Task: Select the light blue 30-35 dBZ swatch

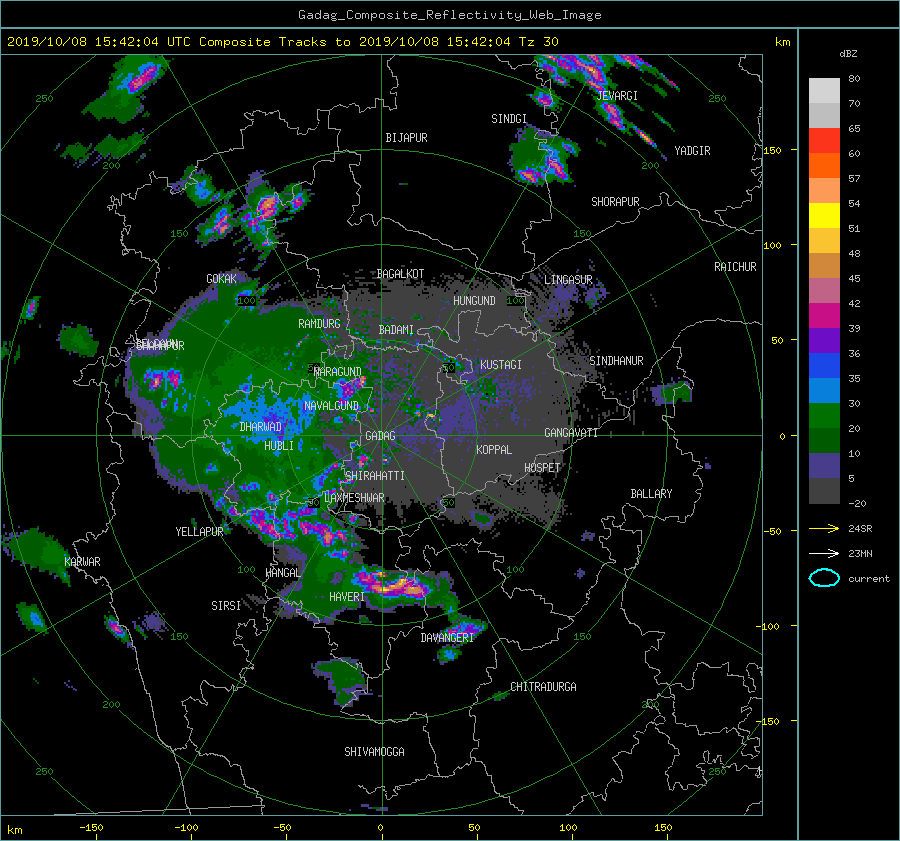Action: 824,391
